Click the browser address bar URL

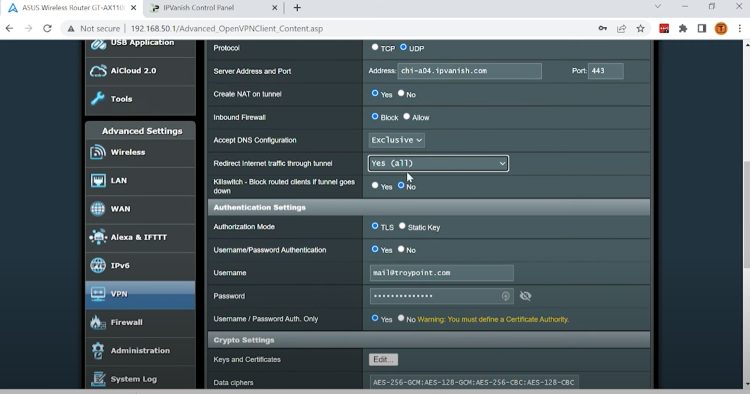click(227, 29)
